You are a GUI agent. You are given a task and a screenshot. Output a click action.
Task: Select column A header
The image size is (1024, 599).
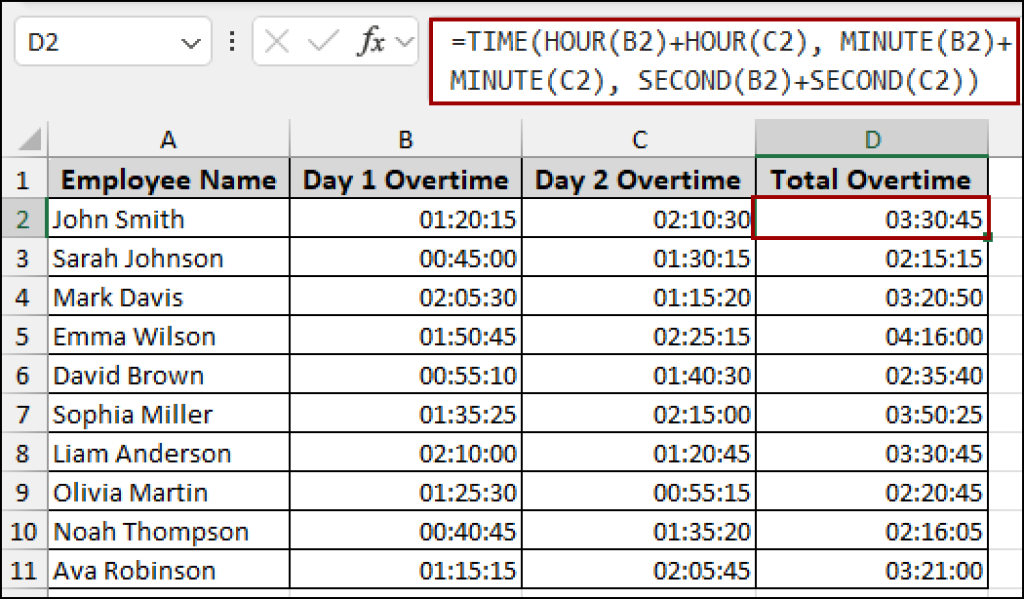(x=168, y=139)
